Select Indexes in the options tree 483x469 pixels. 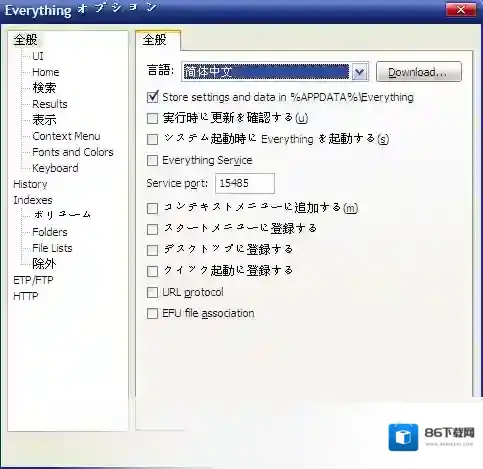click(x=33, y=200)
